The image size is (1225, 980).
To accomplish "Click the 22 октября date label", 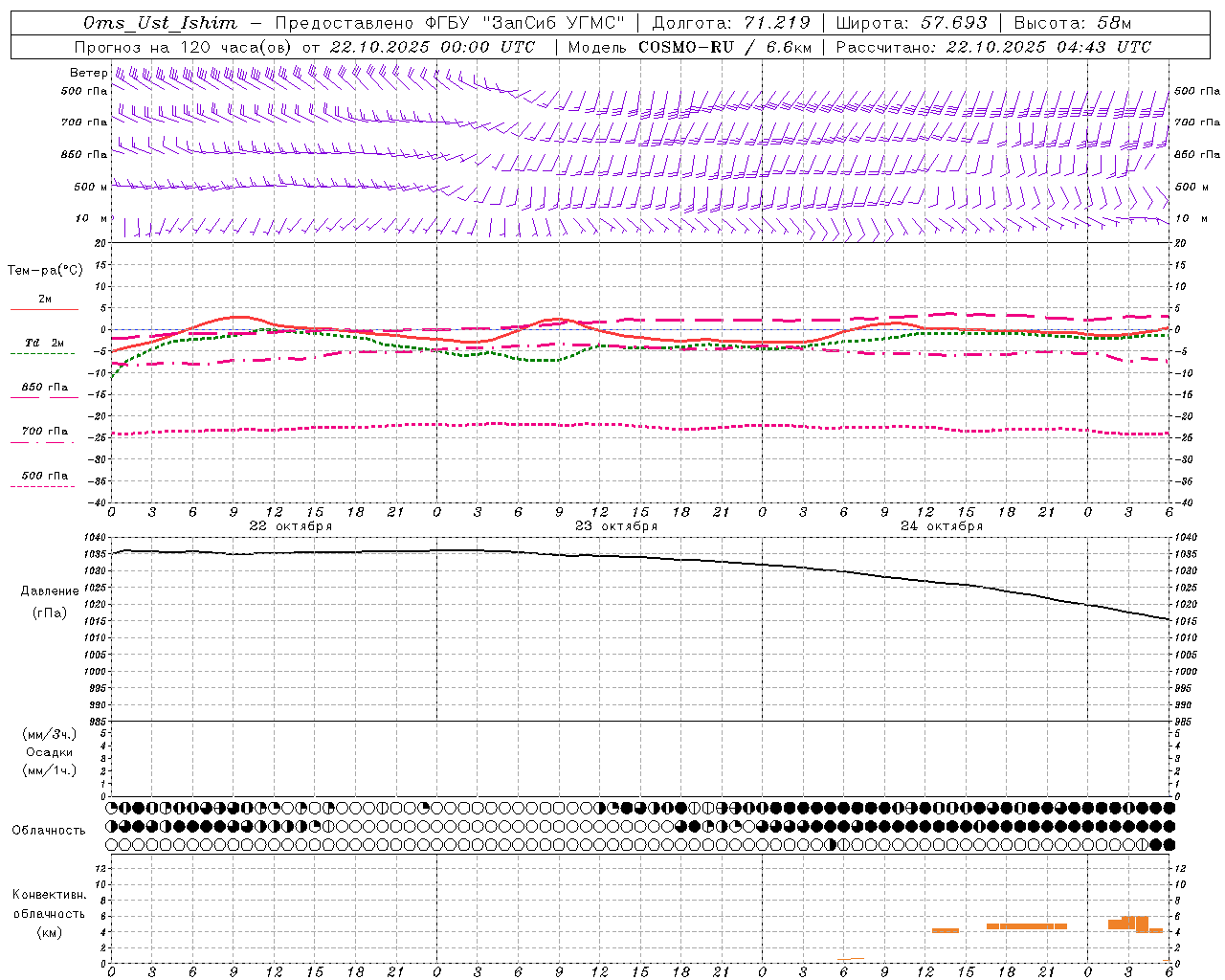I will tap(291, 526).
